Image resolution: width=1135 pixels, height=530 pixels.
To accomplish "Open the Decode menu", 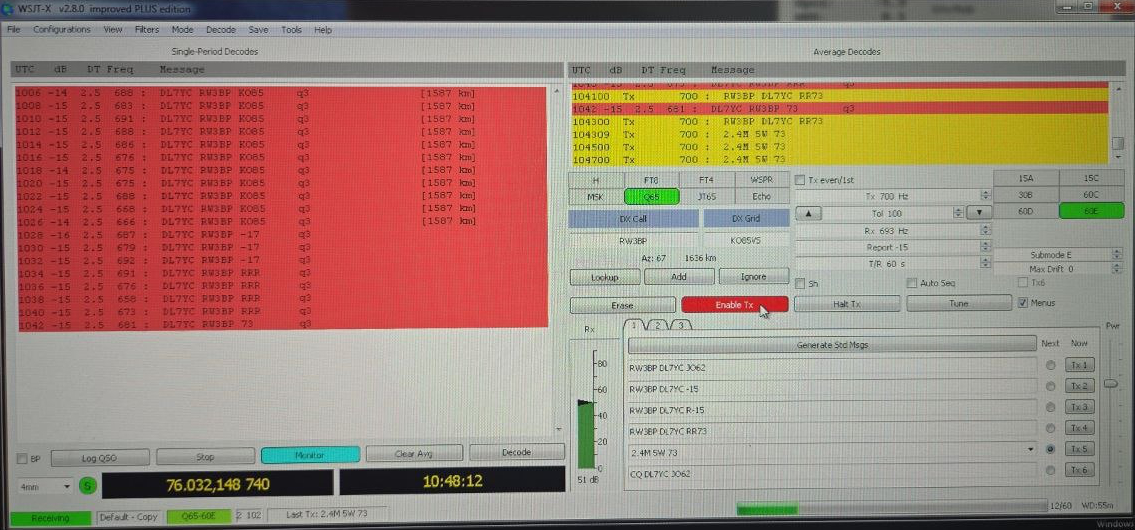I will [221, 30].
